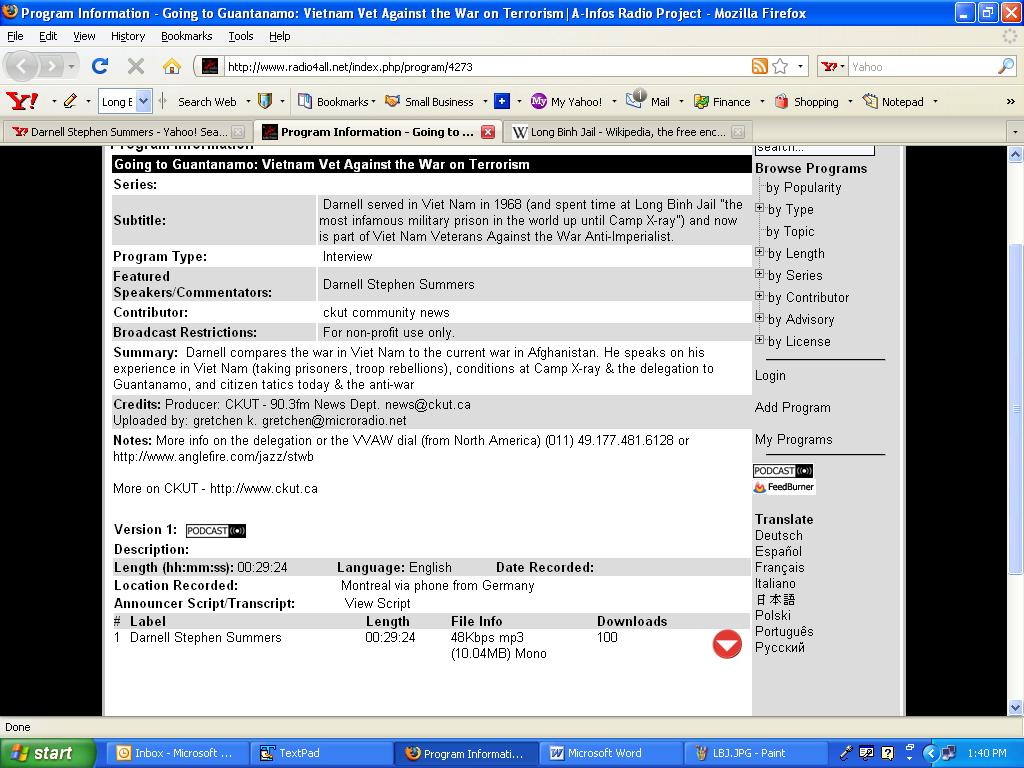Click the RSS feed icon in the address bar
This screenshot has height=768, width=1024.
tap(760, 66)
